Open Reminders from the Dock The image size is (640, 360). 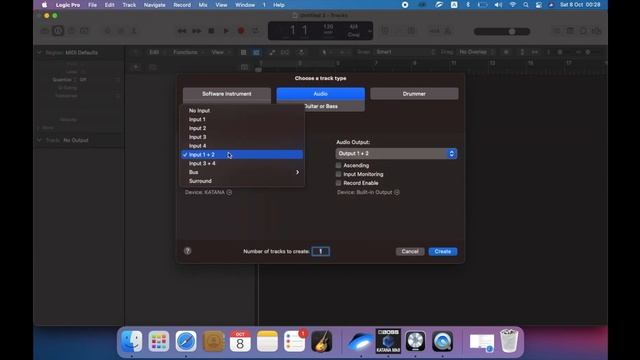tap(294, 341)
